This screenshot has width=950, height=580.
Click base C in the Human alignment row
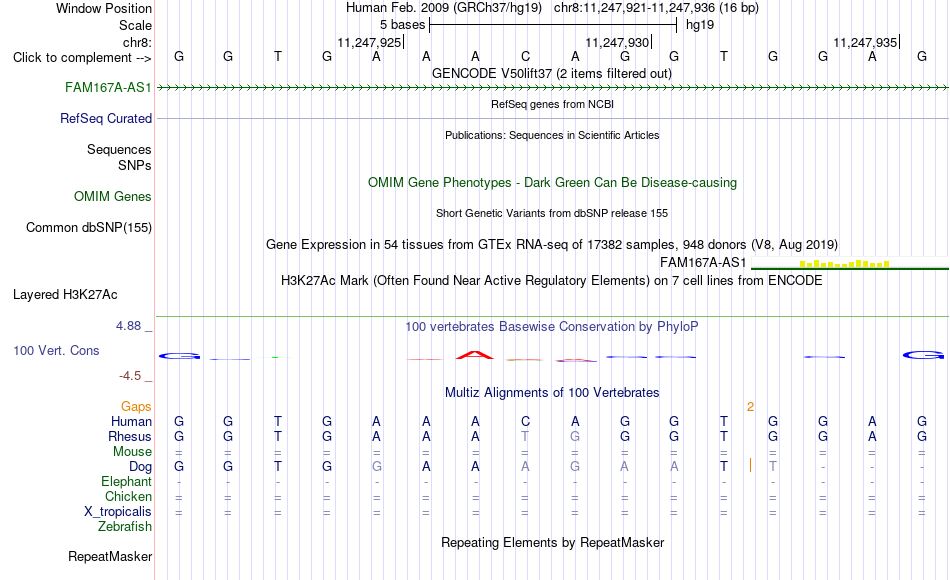(525, 421)
